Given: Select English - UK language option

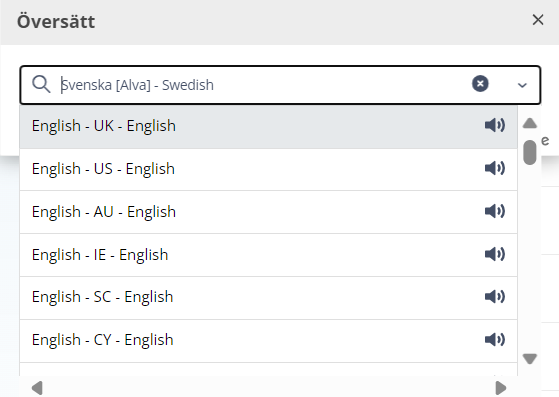Looking at the screenshot, I should [268, 127].
